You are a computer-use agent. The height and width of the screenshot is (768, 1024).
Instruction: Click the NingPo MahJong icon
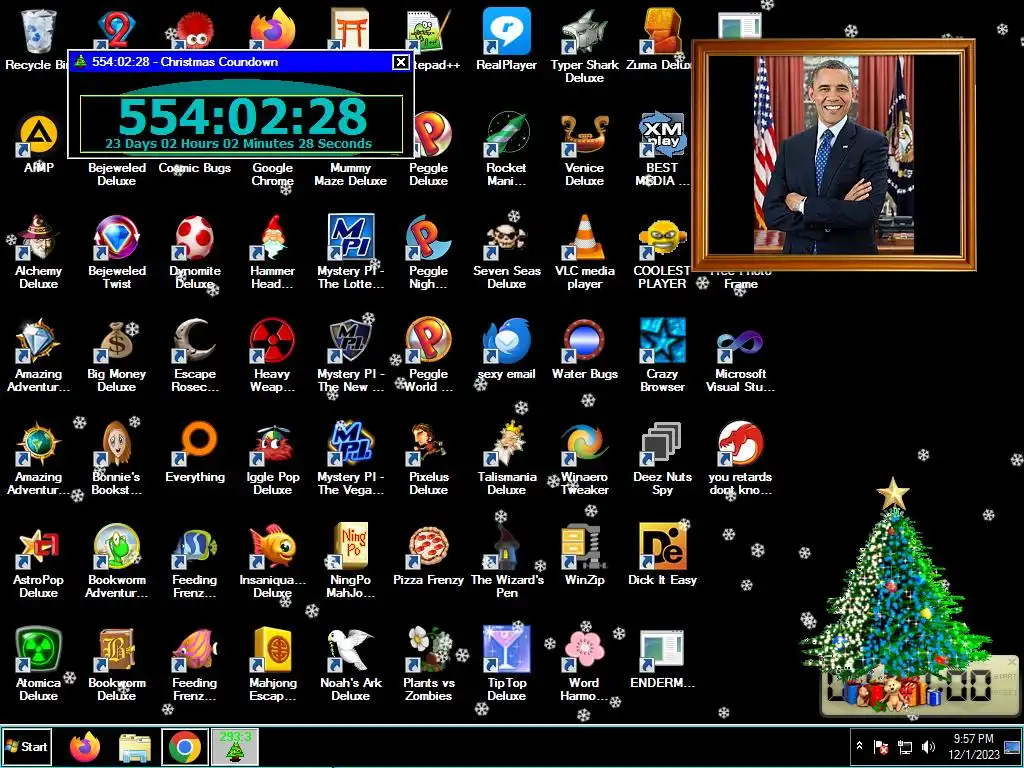(351, 547)
